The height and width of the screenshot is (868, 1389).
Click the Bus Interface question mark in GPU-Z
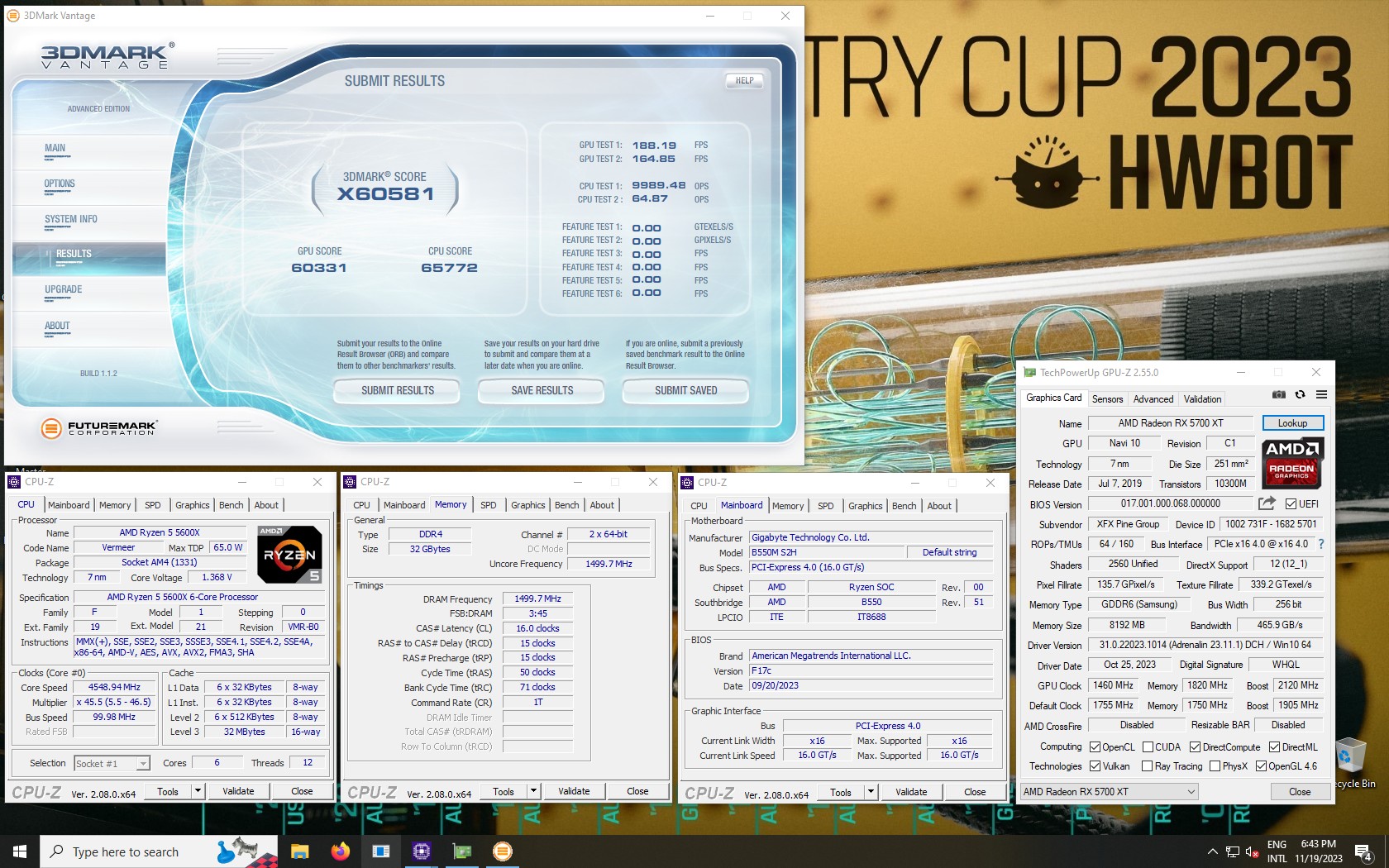click(1321, 544)
